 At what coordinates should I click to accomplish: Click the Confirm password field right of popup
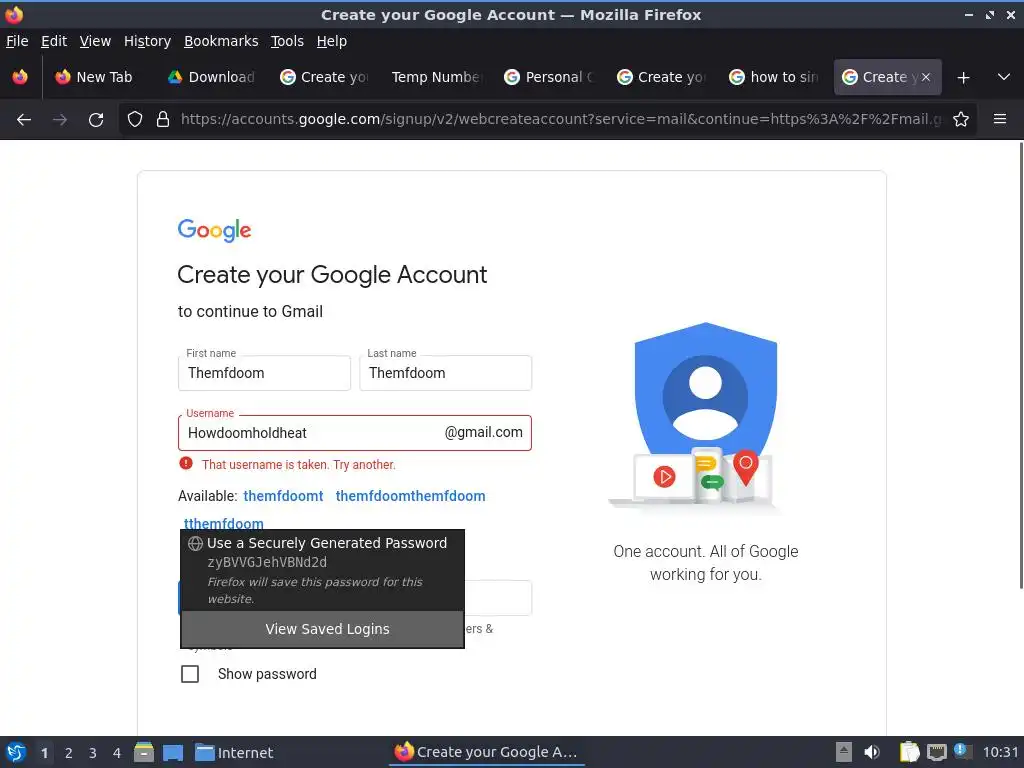(x=498, y=598)
